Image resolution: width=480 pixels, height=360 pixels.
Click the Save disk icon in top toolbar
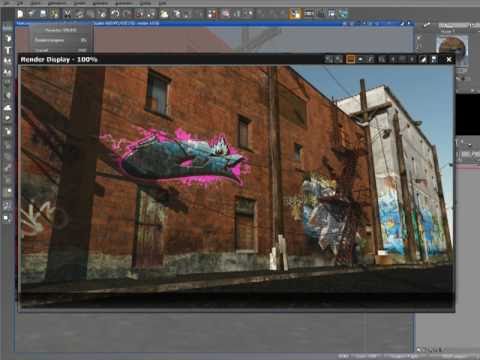click(43, 14)
